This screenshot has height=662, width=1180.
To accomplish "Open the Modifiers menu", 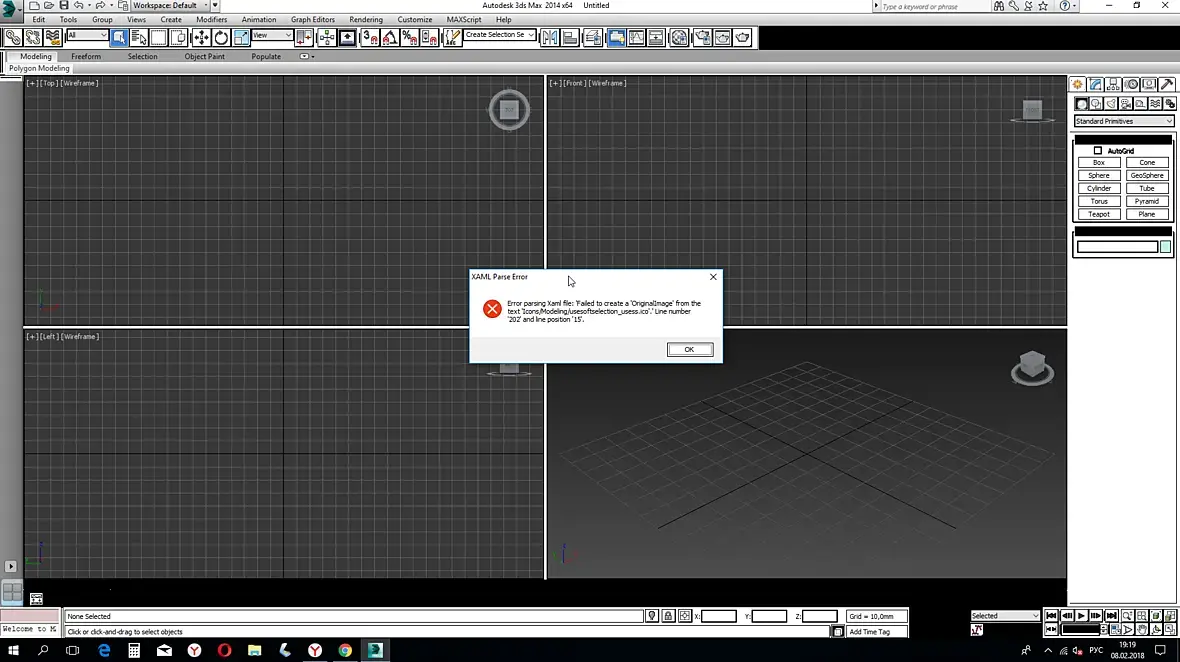I will coord(211,20).
